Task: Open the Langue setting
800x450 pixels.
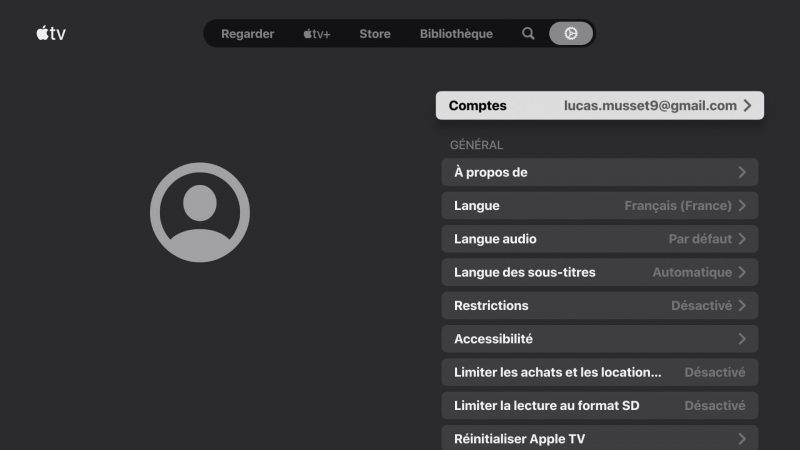Action: [x=600, y=206]
